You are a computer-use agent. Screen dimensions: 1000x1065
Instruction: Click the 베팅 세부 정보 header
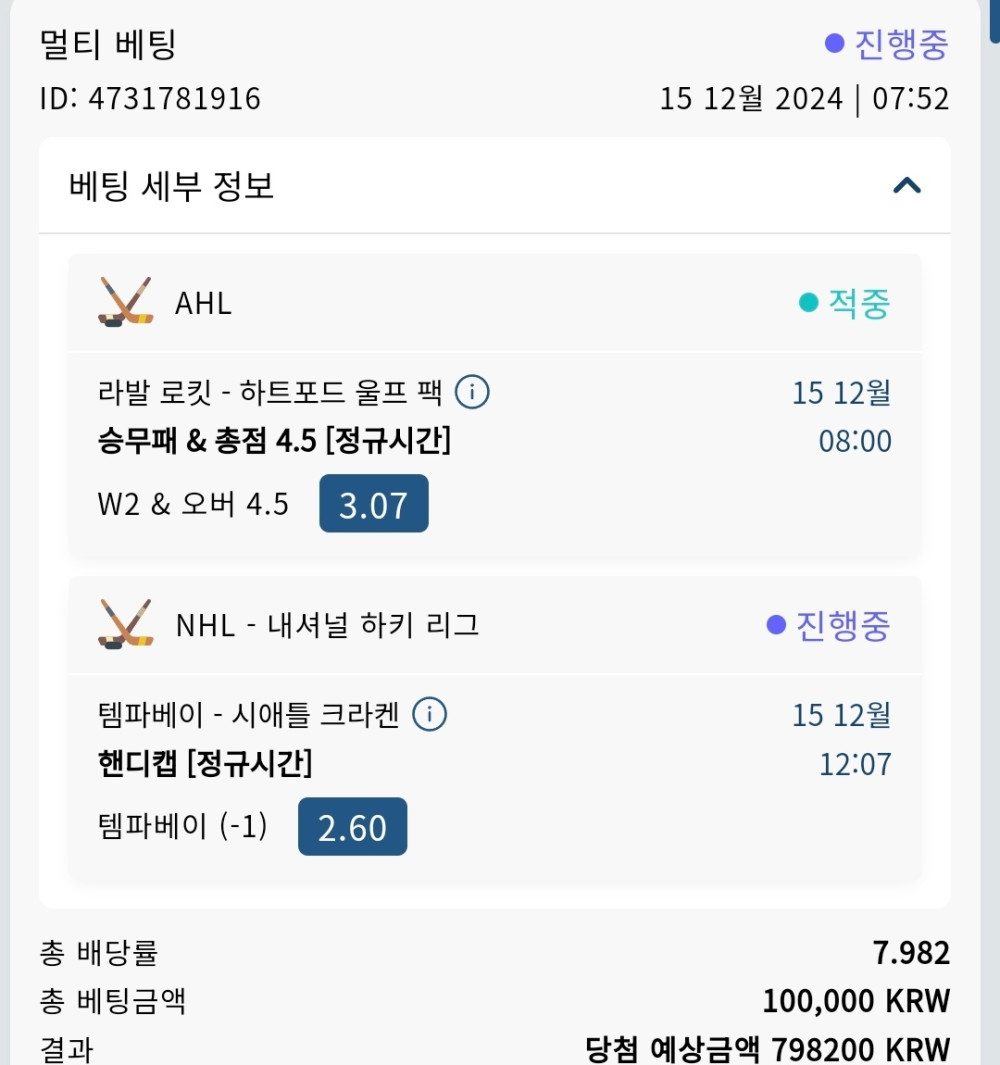tap(172, 186)
